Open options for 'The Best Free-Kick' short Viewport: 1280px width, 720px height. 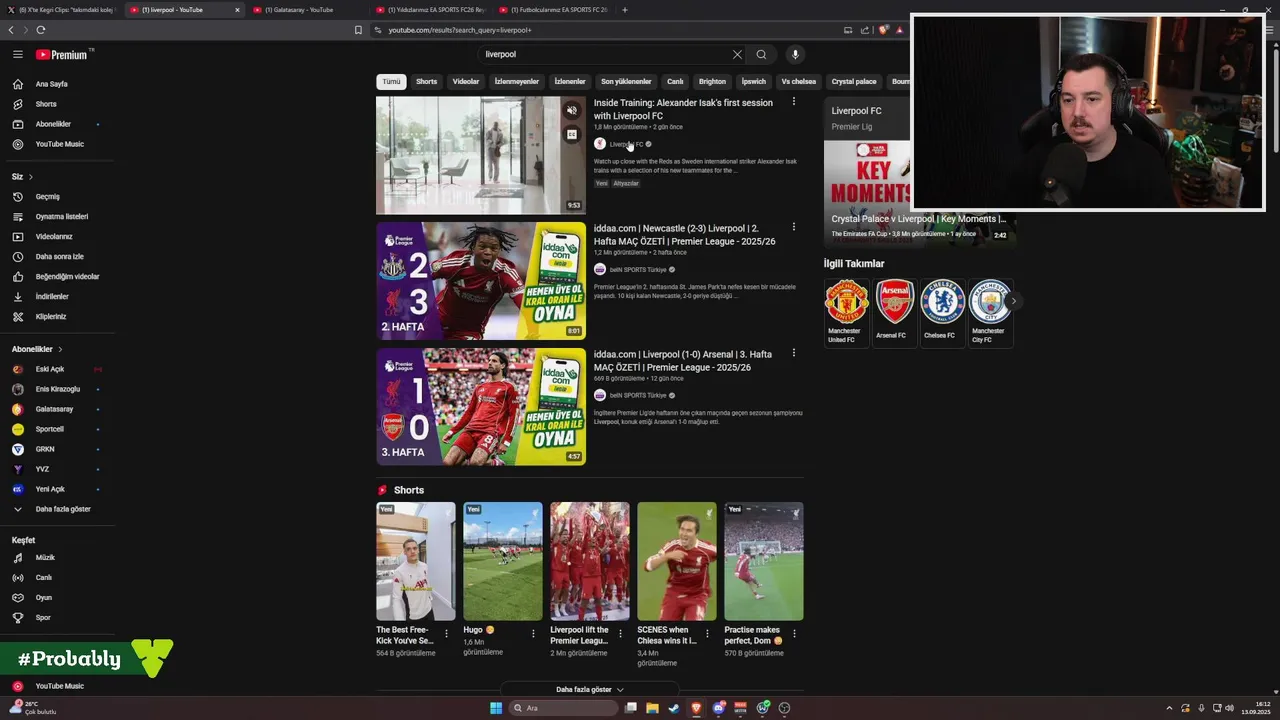click(446, 634)
